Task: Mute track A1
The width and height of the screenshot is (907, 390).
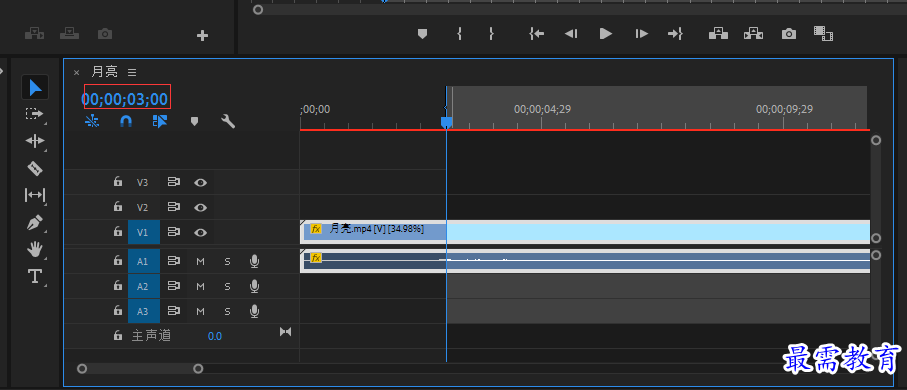Action: coord(200,262)
